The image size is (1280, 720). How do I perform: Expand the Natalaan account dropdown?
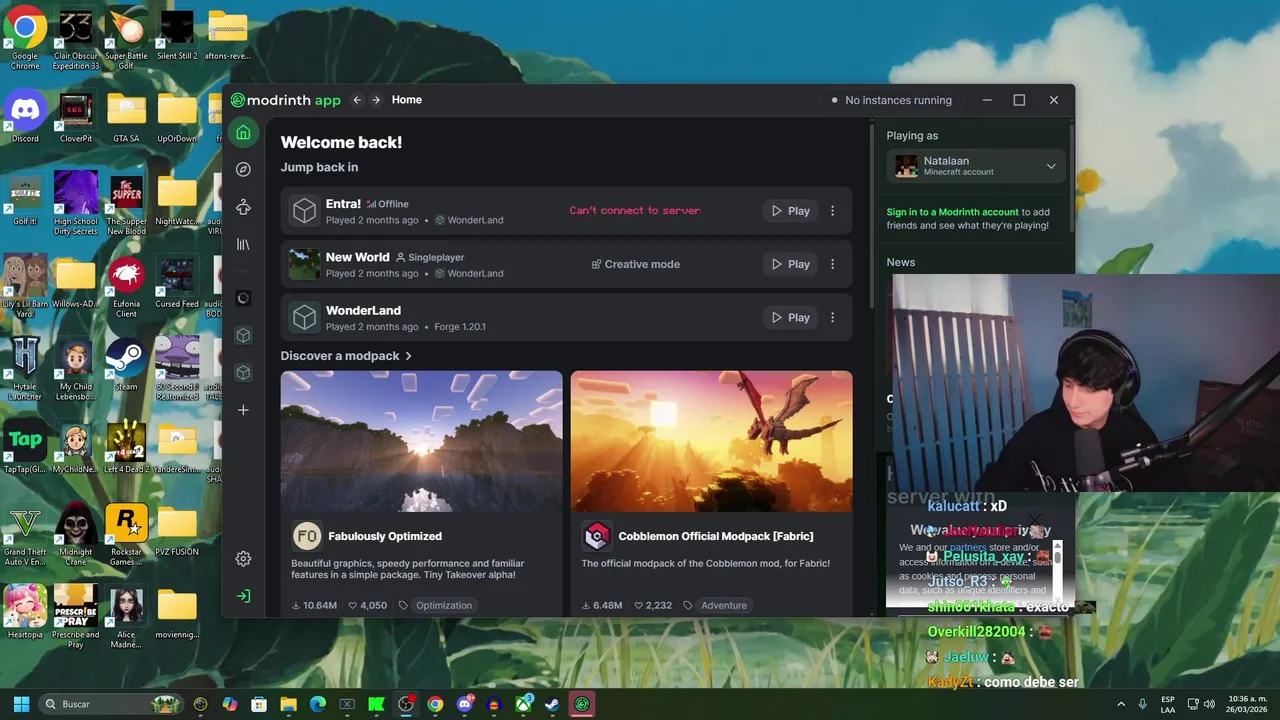point(1051,166)
